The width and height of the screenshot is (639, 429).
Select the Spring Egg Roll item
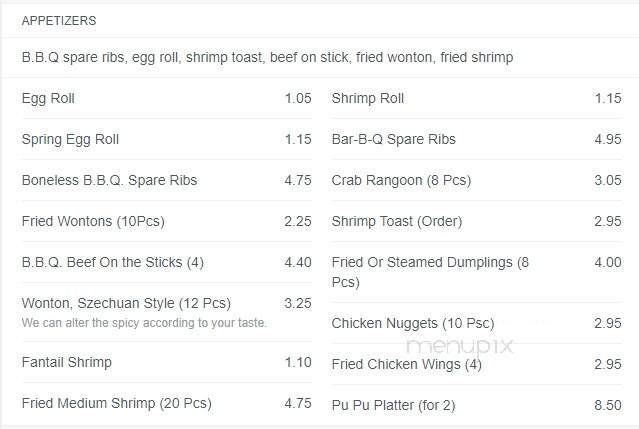pyautogui.click(x=70, y=139)
